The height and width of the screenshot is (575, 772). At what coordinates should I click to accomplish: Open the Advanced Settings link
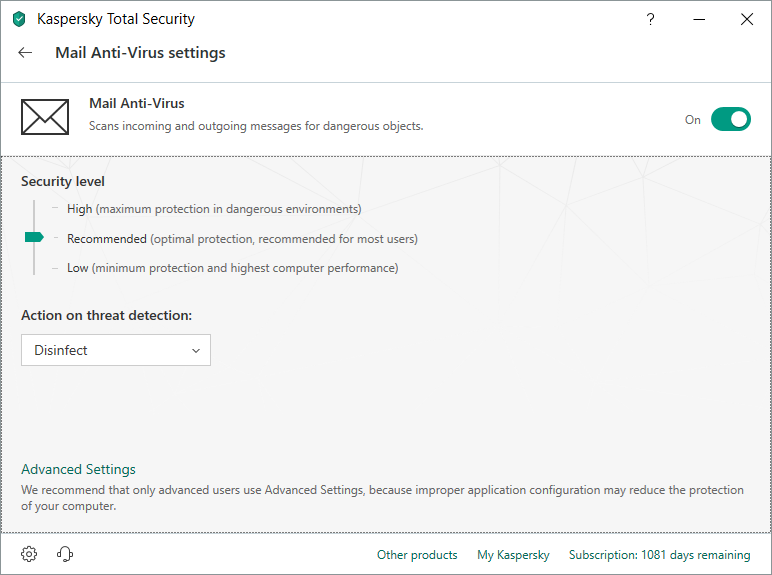click(78, 469)
